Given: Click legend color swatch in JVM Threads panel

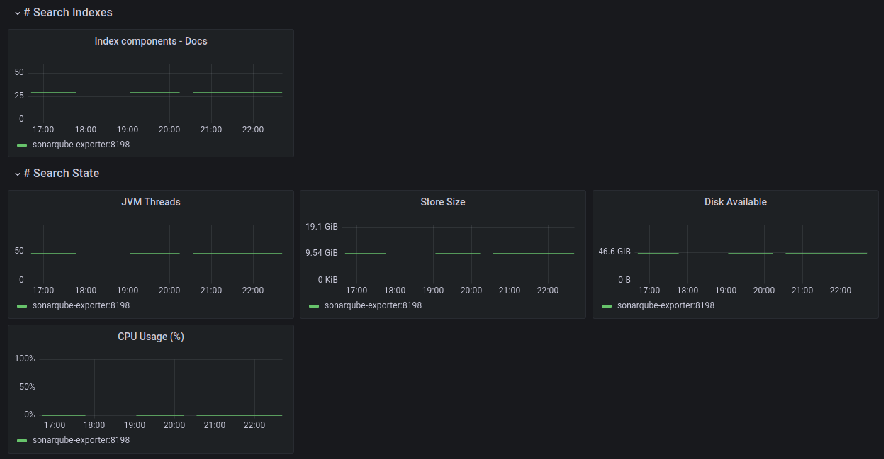Looking at the screenshot, I should pyautogui.click(x=22, y=305).
